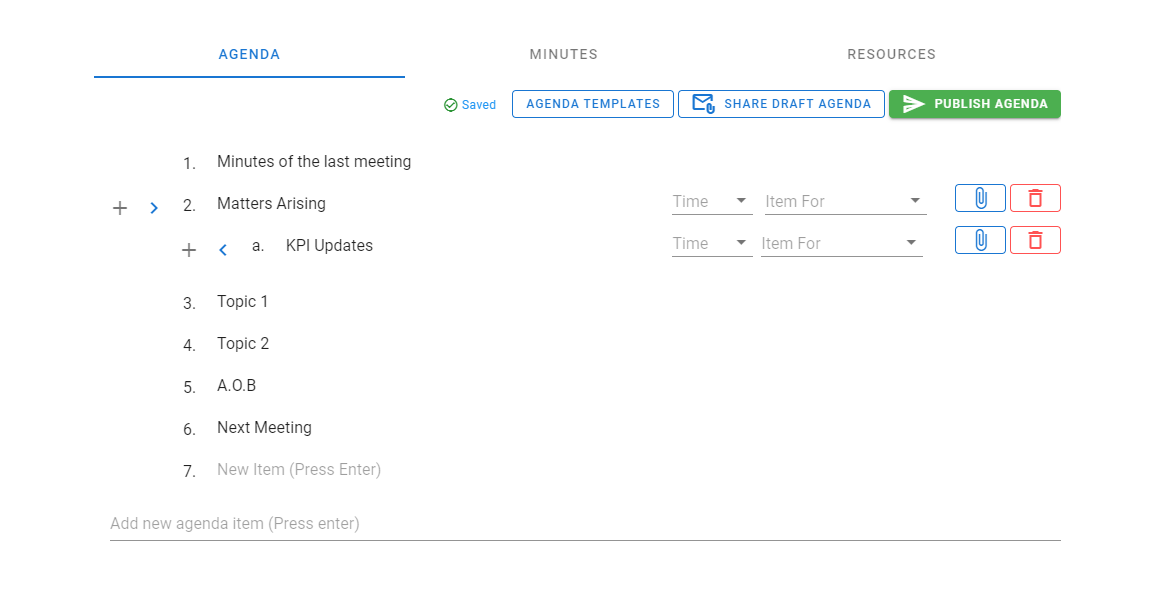Open the Item For dropdown for KPI Updates
Viewport: 1157px width, 615px height.
(x=842, y=244)
